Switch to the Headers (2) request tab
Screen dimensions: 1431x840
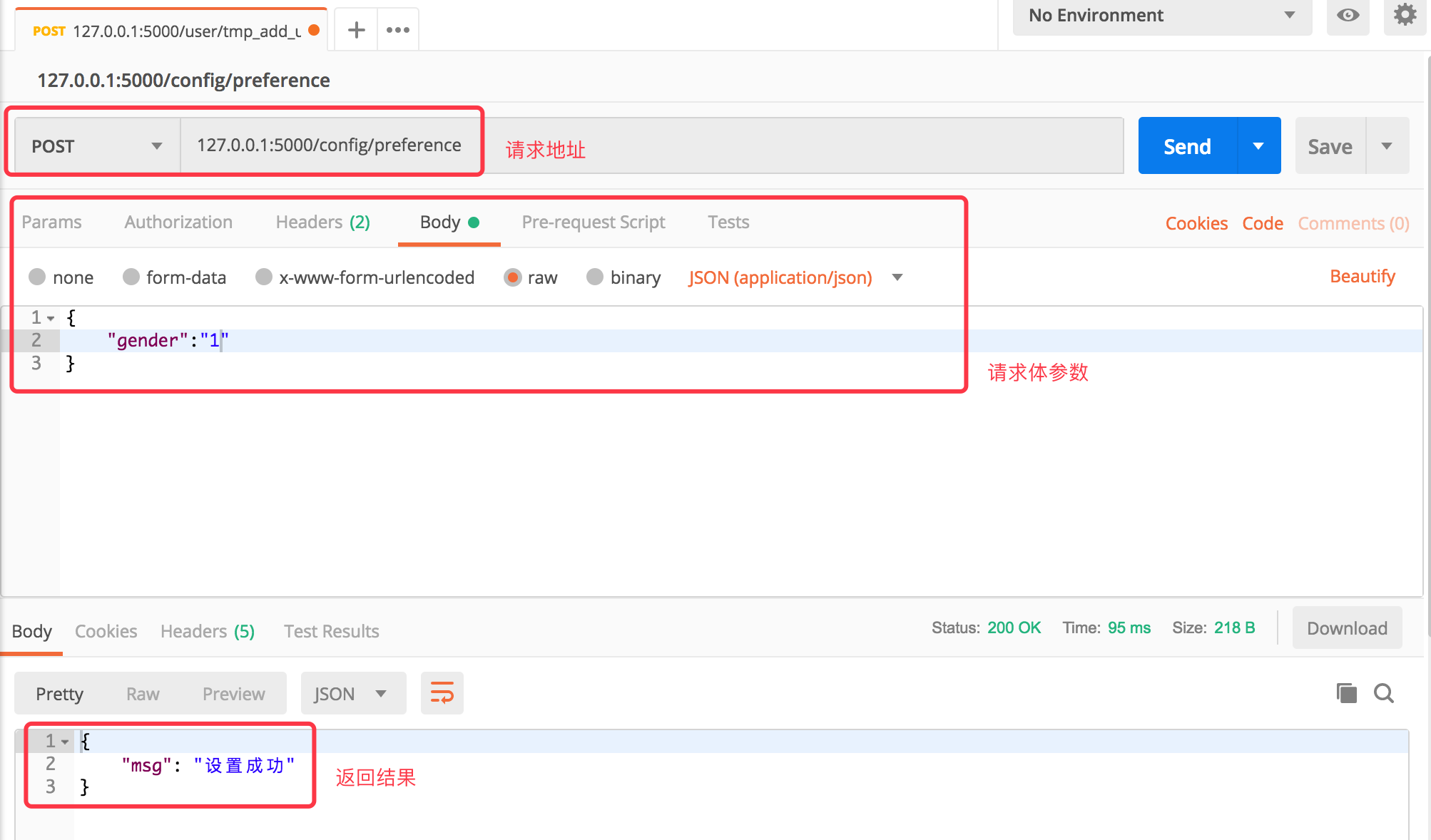tap(322, 222)
